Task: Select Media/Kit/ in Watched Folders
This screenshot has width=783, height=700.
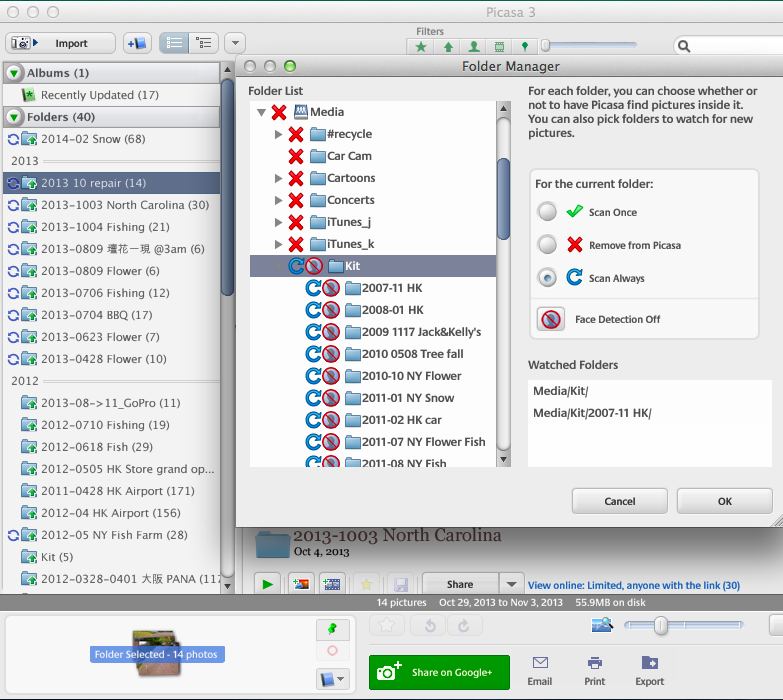Action: pos(560,391)
